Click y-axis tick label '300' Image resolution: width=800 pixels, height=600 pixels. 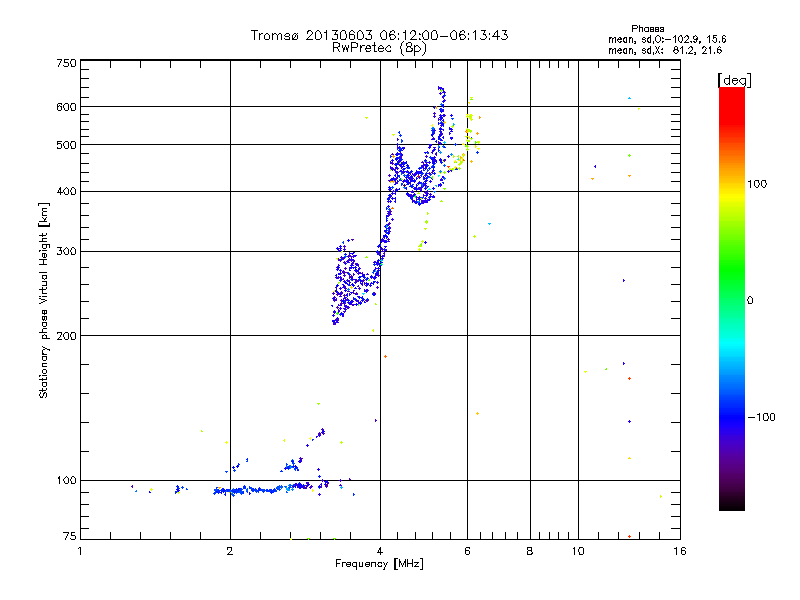click(x=67, y=252)
